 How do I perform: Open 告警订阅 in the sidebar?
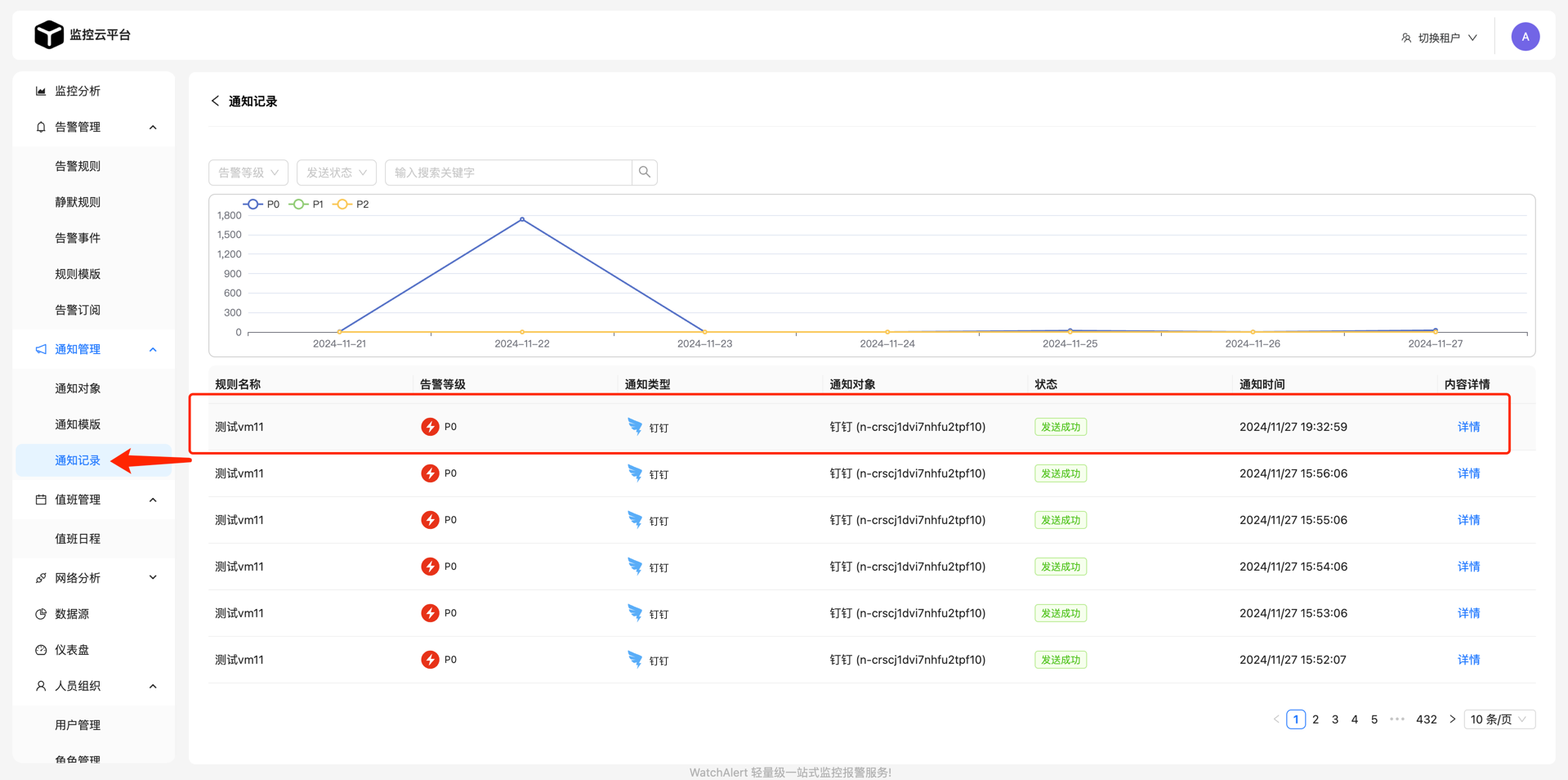[78, 310]
